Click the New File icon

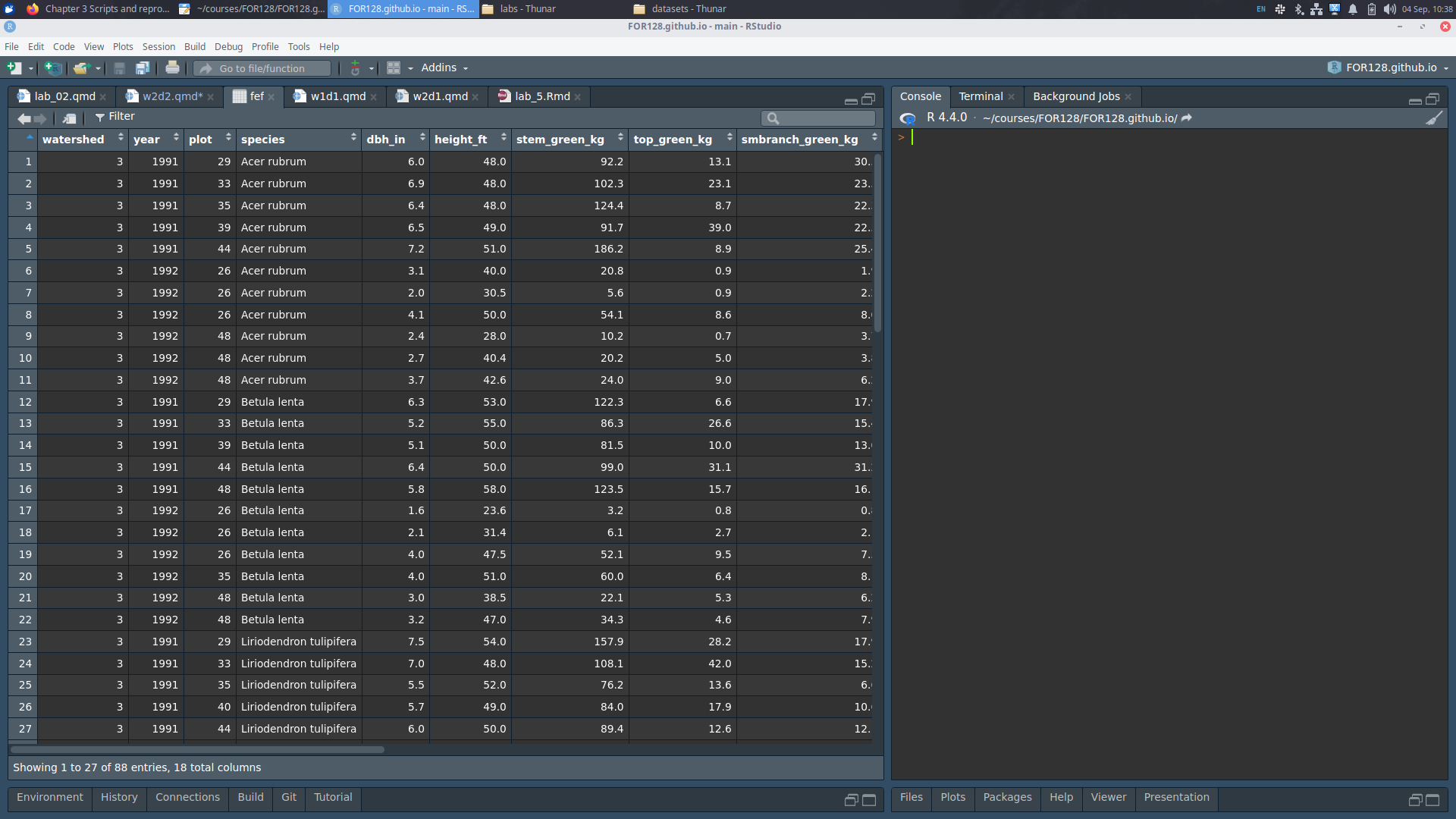[14, 68]
